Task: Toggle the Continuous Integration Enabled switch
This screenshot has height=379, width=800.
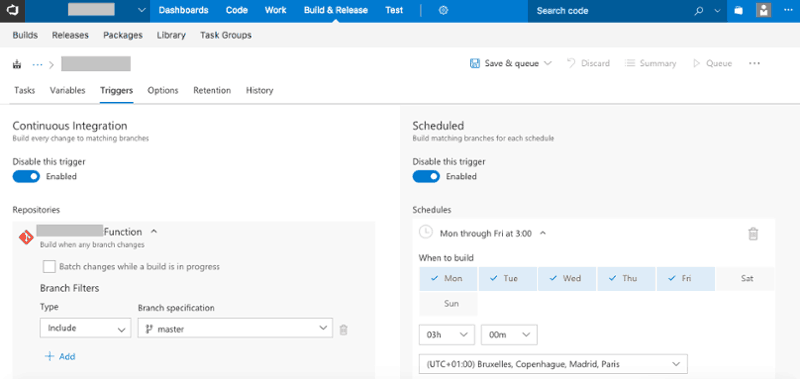Action: point(26,176)
